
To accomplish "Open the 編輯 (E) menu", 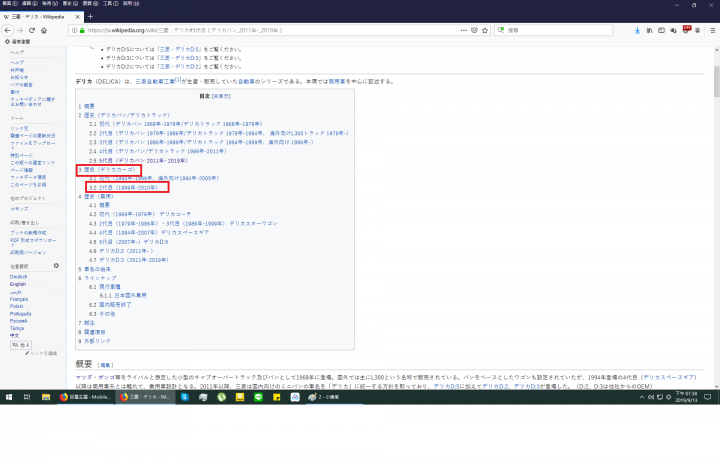I will click(29, 3).
